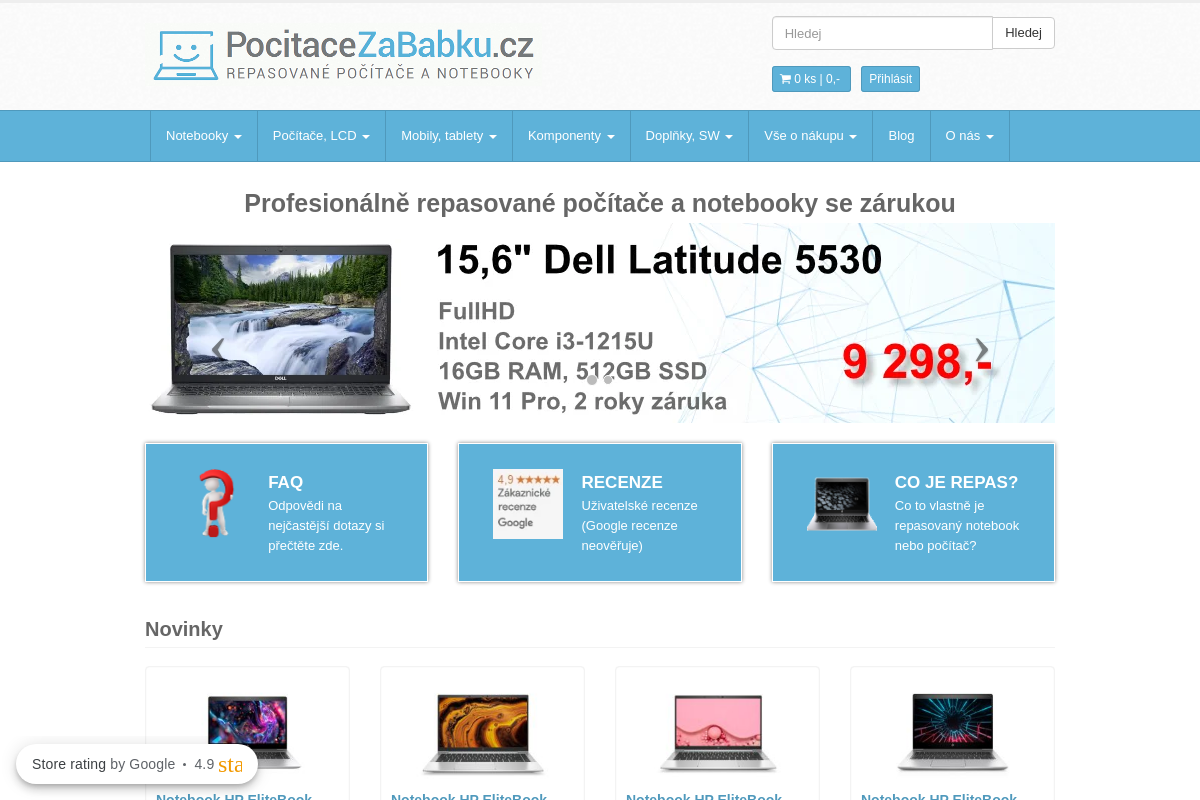
Task: Click the Hledej search button
Action: click(1023, 33)
